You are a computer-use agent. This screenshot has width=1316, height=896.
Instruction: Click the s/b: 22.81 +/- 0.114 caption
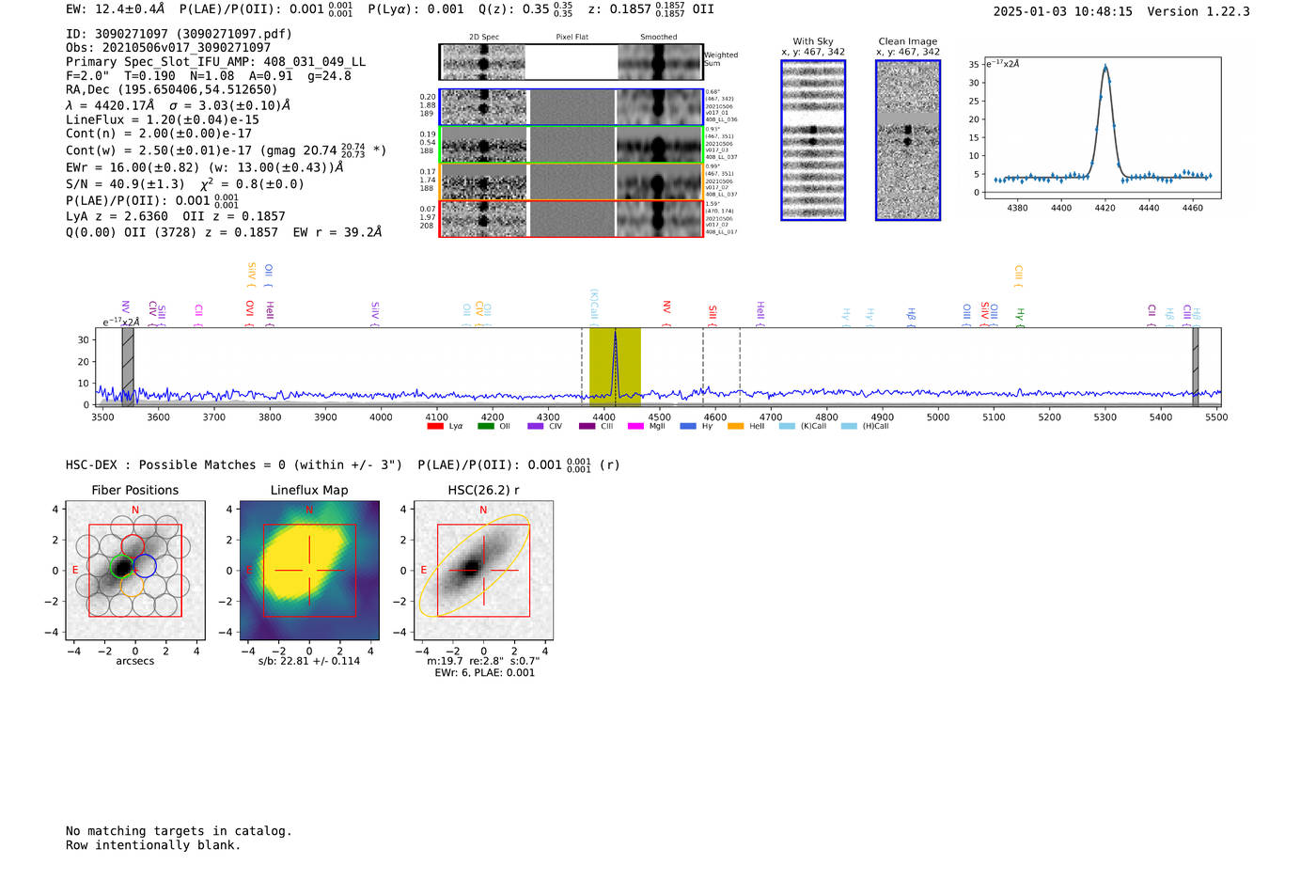pos(309,661)
